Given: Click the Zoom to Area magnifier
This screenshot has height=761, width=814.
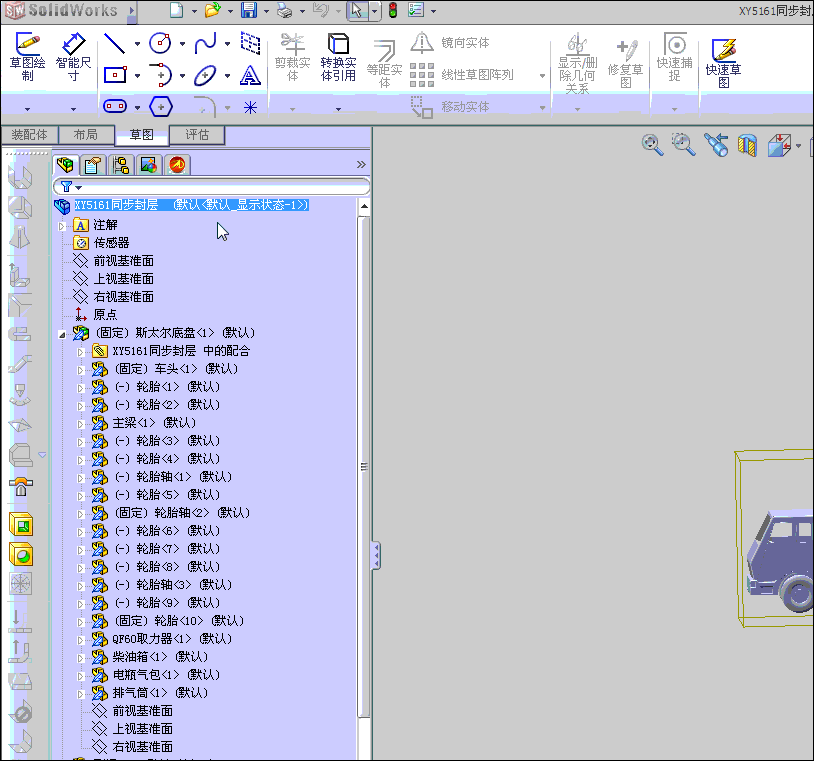Looking at the screenshot, I should (x=683, y=144).
